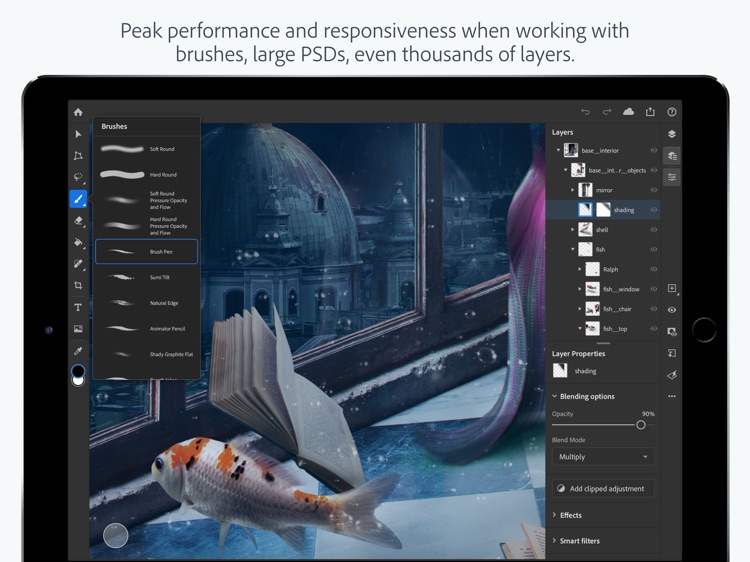Choose the Animator Pencil brush
This screenshot has width=750, height=562.
point(146,329)
